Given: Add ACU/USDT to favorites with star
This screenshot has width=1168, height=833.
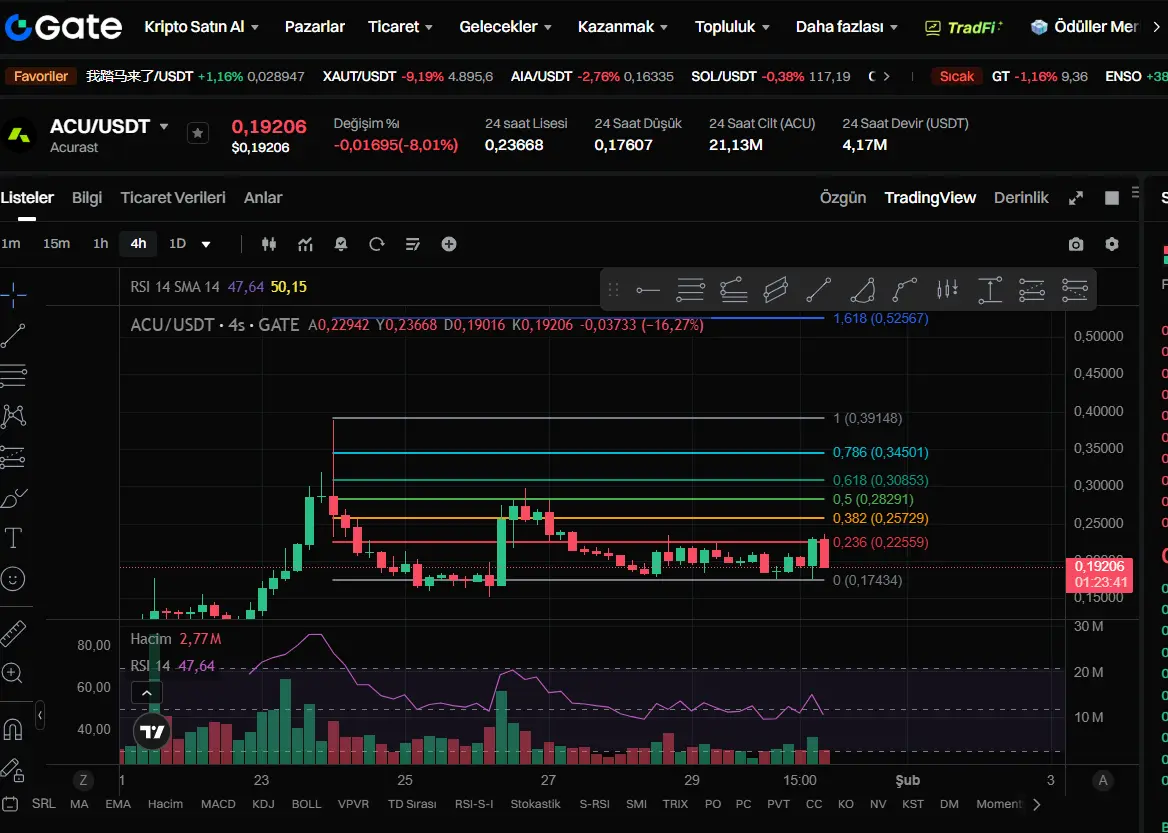Looking at the screenshot, I should [197, 133].
